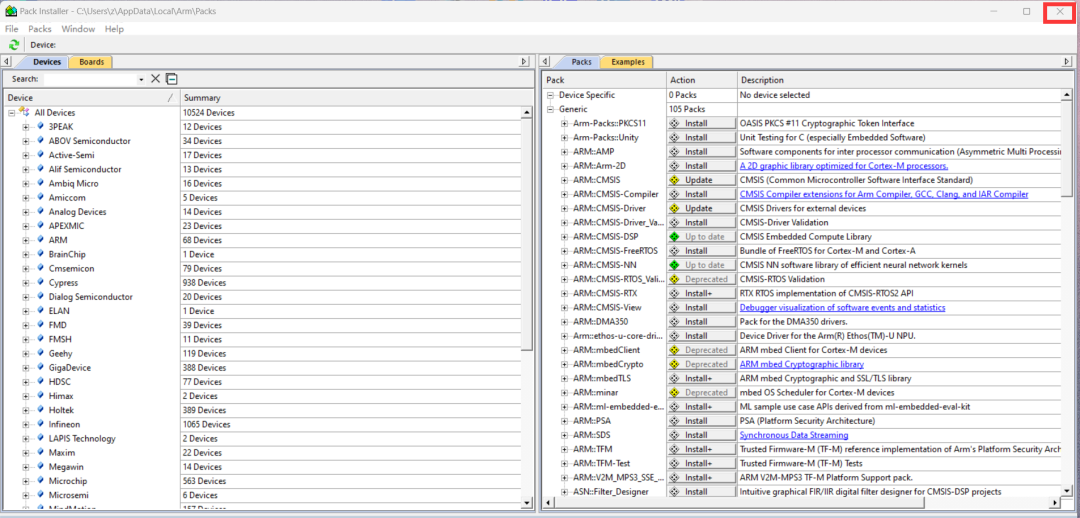Click the Infineon vendor icon
Viewport: 1080px width, 518px height.
(x=40, y=424)
